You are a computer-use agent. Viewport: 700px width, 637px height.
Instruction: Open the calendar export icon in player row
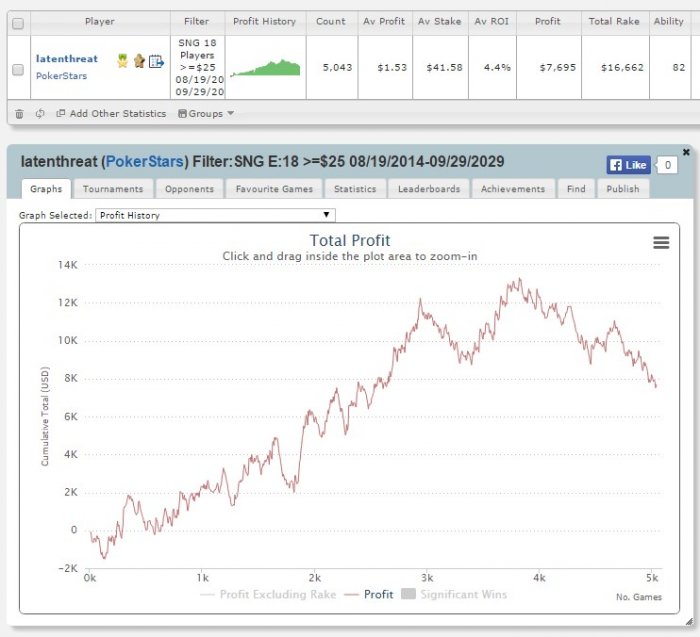(156, 61)
